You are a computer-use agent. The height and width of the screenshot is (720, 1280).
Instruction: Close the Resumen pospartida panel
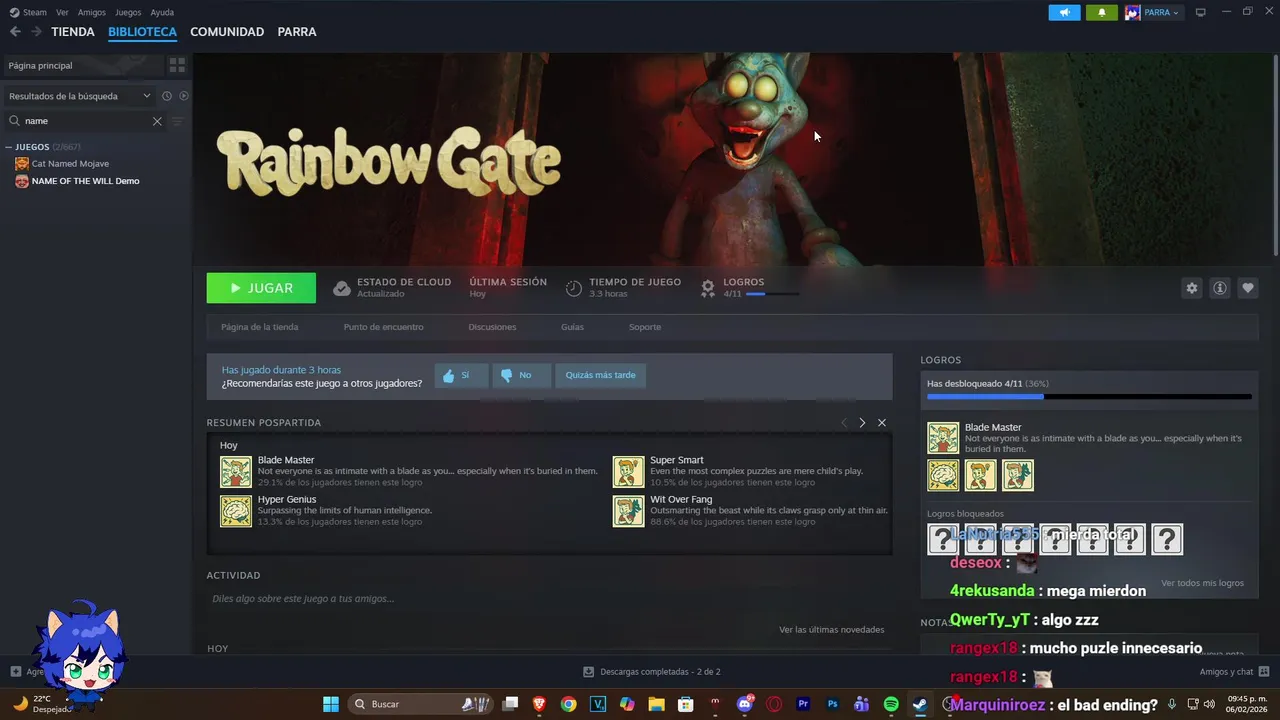882,423
